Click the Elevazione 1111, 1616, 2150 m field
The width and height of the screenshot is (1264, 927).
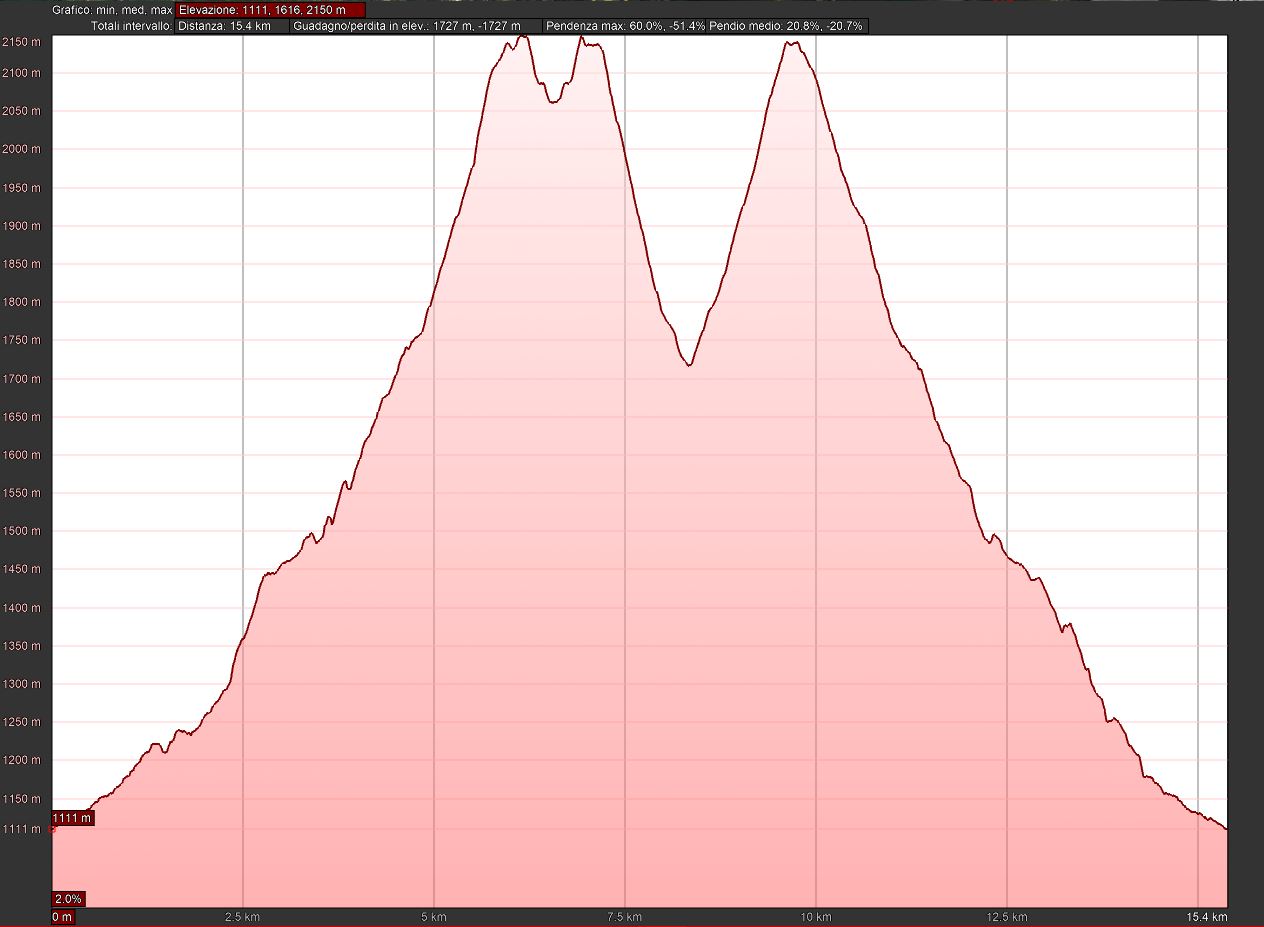click(x=270, y=9)
